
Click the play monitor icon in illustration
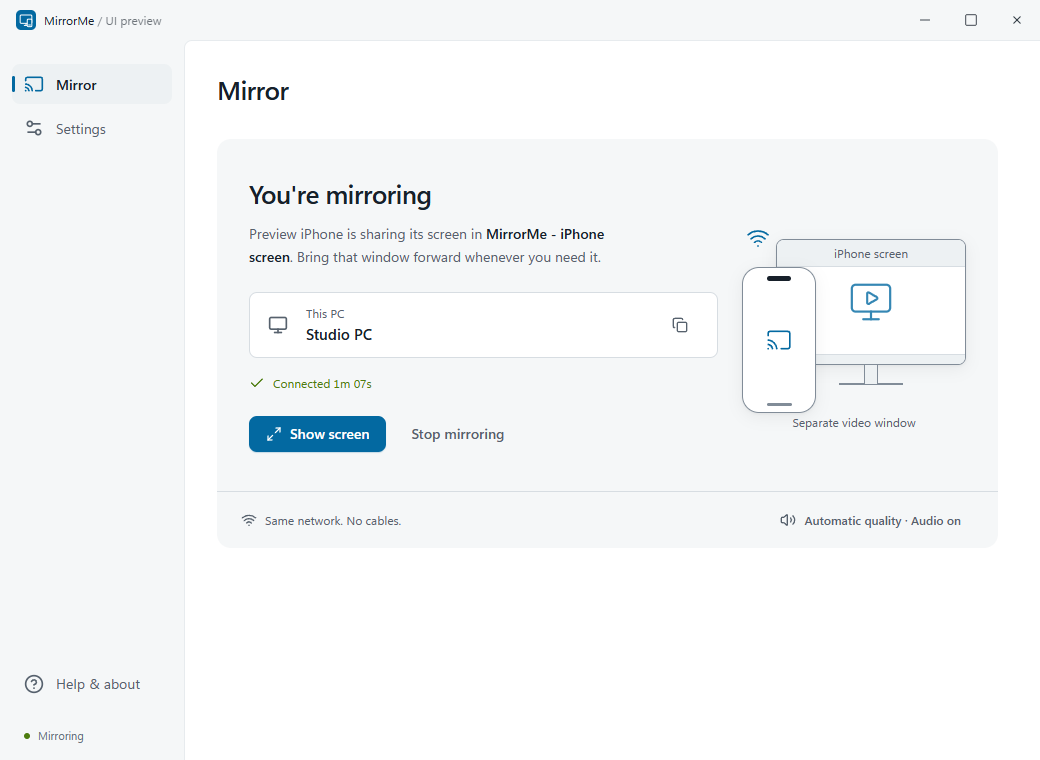point(871,302)
